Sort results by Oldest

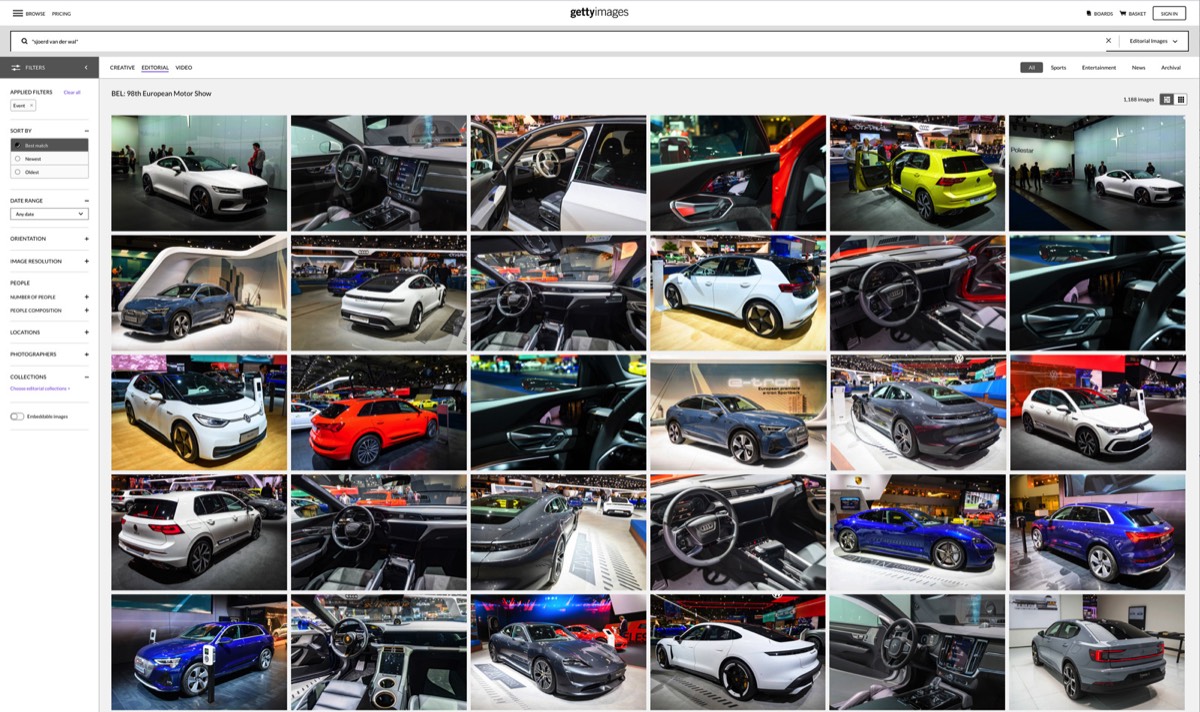point(49,171)
